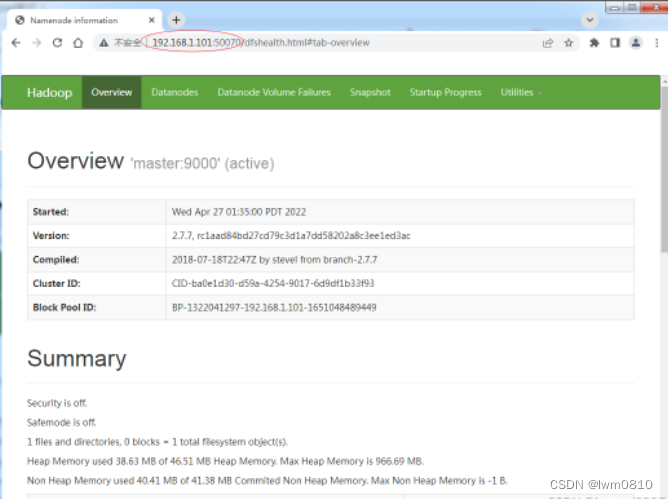Open a new browser tab
The height and width of the screenshot is (499, 668).
pos(176,20)
